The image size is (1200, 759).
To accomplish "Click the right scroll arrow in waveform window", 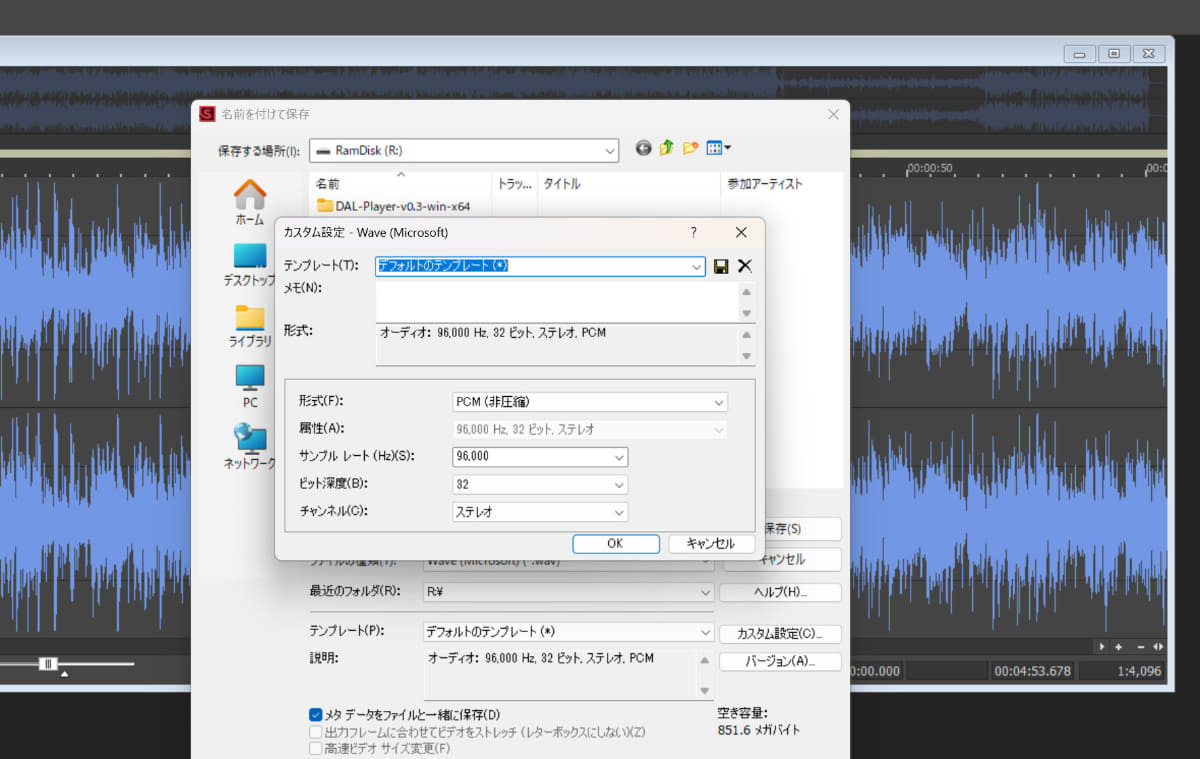I will click(x=1101, y=646).
